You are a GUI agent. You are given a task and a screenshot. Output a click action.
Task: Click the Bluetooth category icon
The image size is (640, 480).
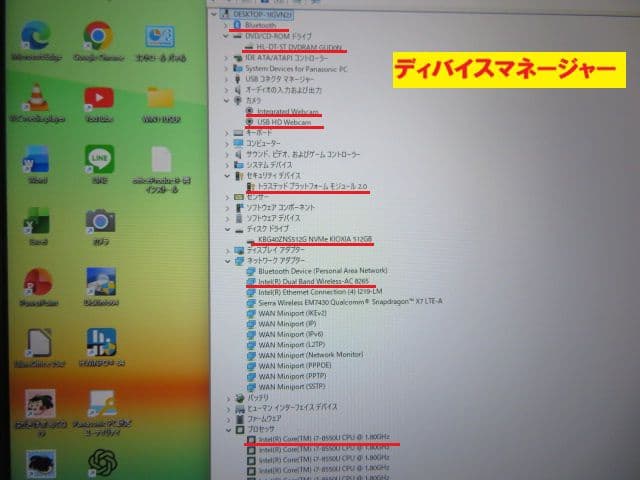pyautogui.click(x=238, y=24)
